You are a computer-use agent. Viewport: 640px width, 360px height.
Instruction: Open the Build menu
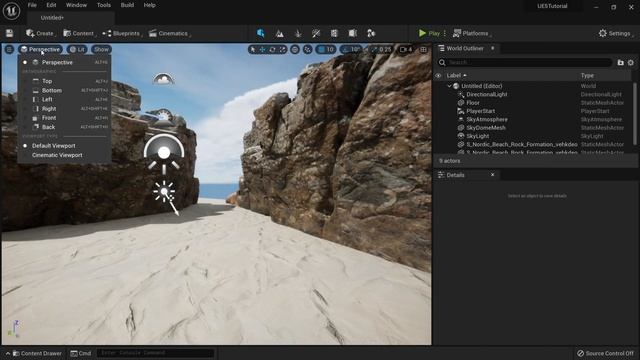tap(127, 5)
